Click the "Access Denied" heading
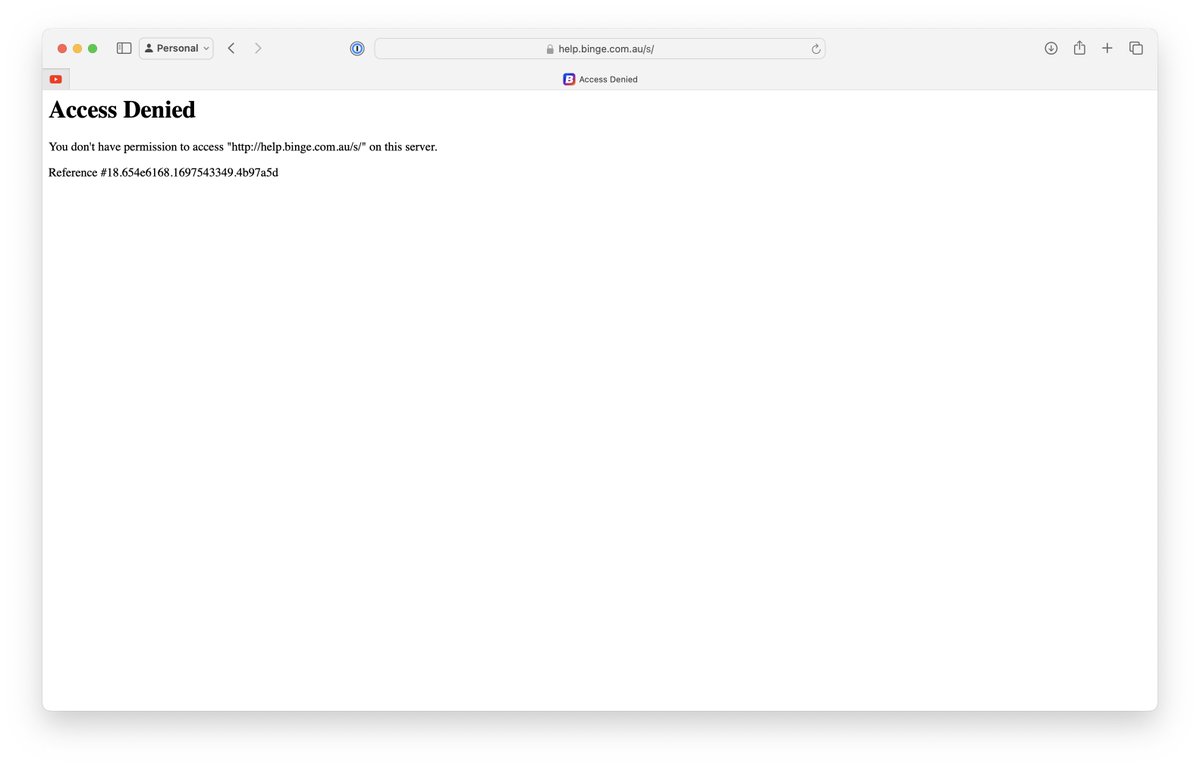 tap(122, 110)
